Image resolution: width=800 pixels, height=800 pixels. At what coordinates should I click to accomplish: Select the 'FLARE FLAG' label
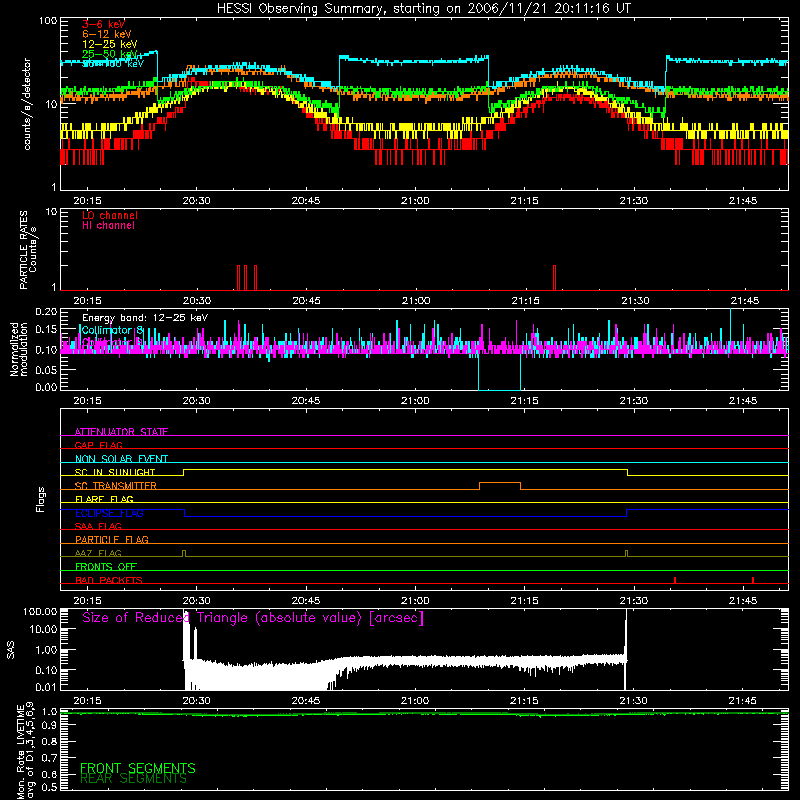coord(104,499)
